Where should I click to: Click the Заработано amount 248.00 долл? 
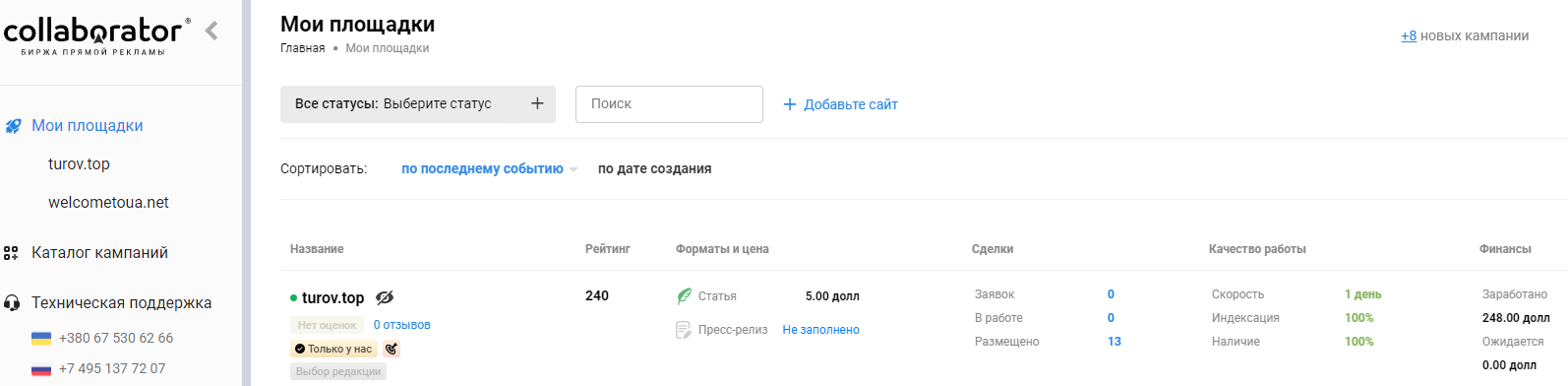click(x=1516, y=318)
